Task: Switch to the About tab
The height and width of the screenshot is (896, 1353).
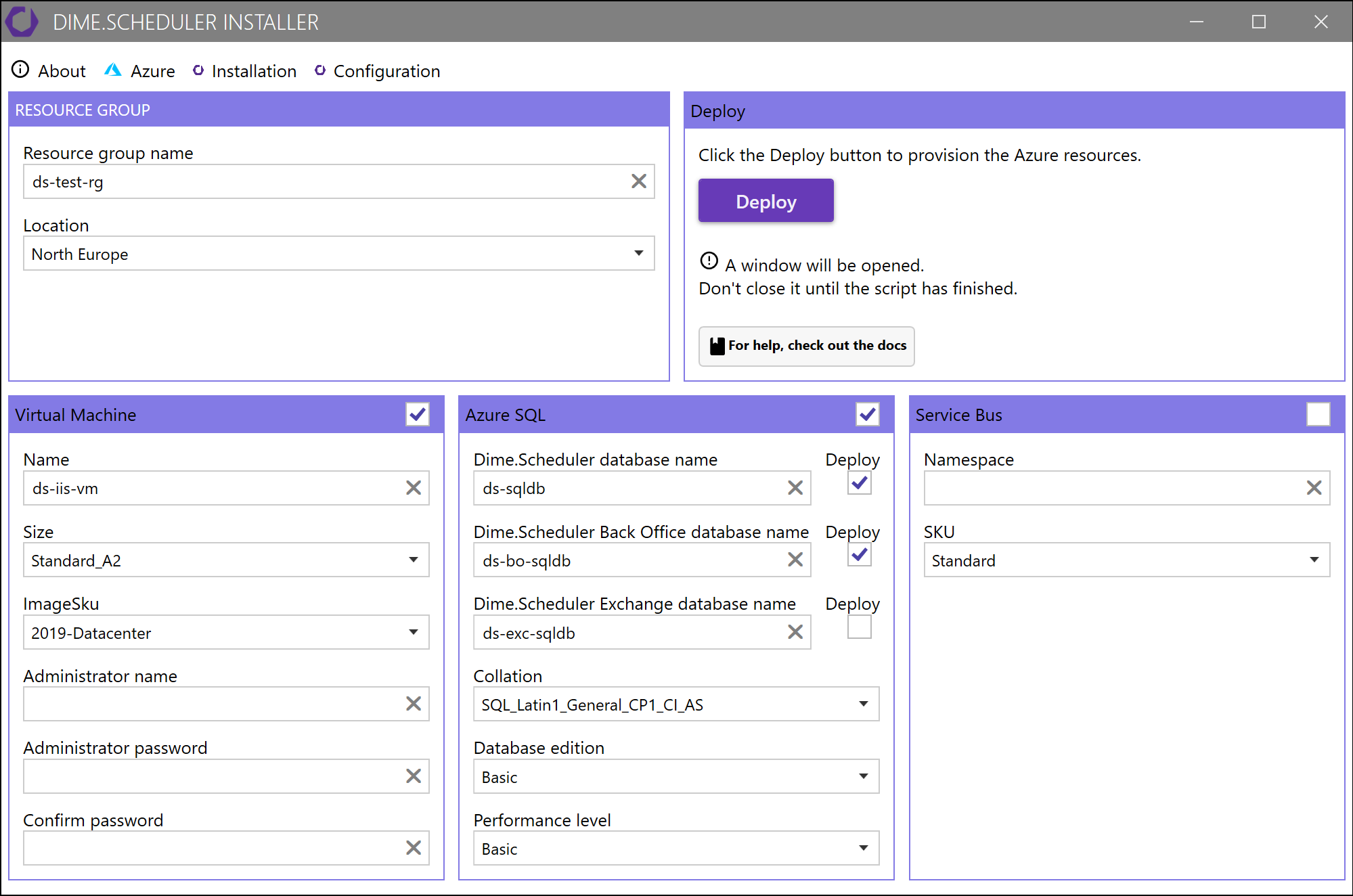Action: tap(49, 70)
